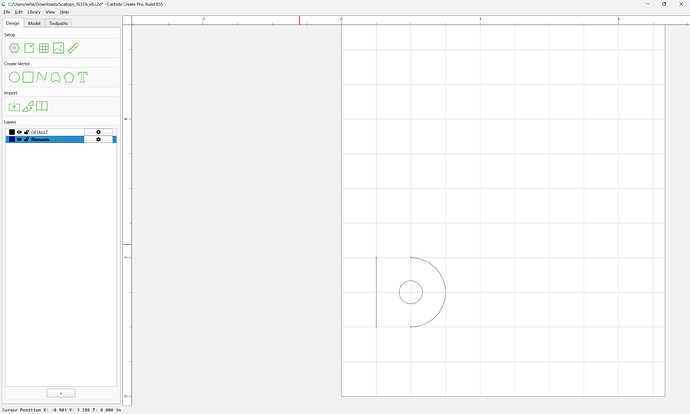
Task: Click the background image icon in Setup
Action: 59,48
